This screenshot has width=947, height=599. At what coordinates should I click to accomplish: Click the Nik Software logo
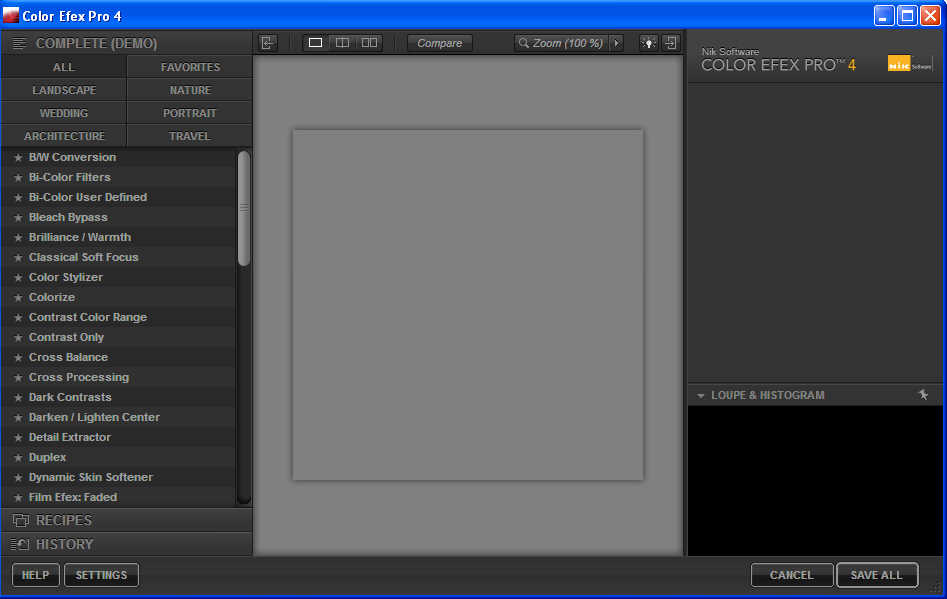tap(910, 63)
